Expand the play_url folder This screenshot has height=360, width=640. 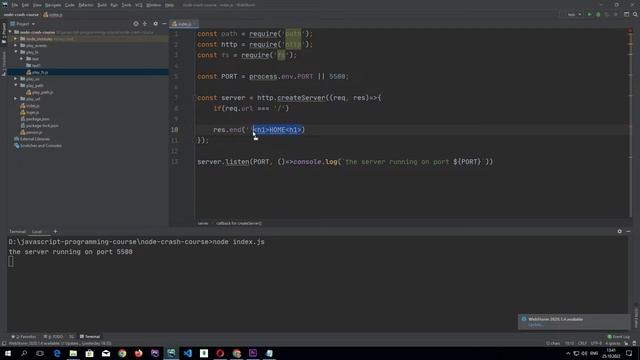click(x=16, y=99)
